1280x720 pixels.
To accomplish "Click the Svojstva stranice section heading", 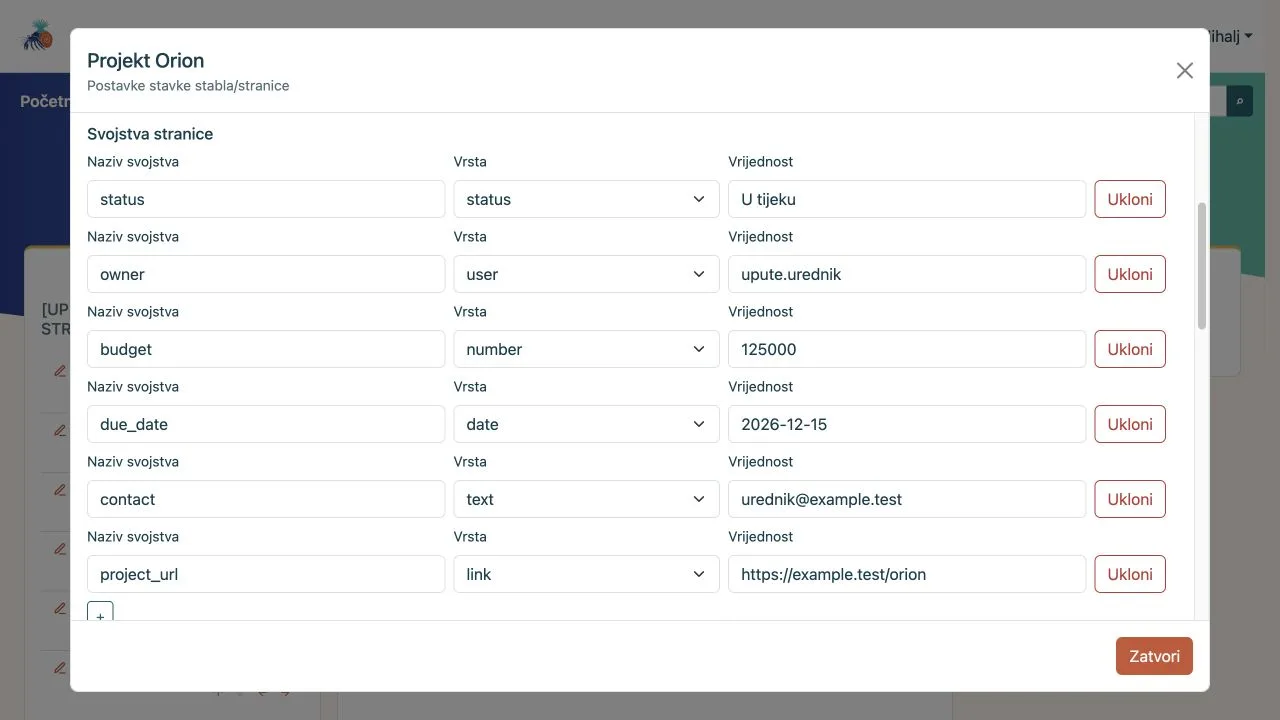I will (150, 134).
